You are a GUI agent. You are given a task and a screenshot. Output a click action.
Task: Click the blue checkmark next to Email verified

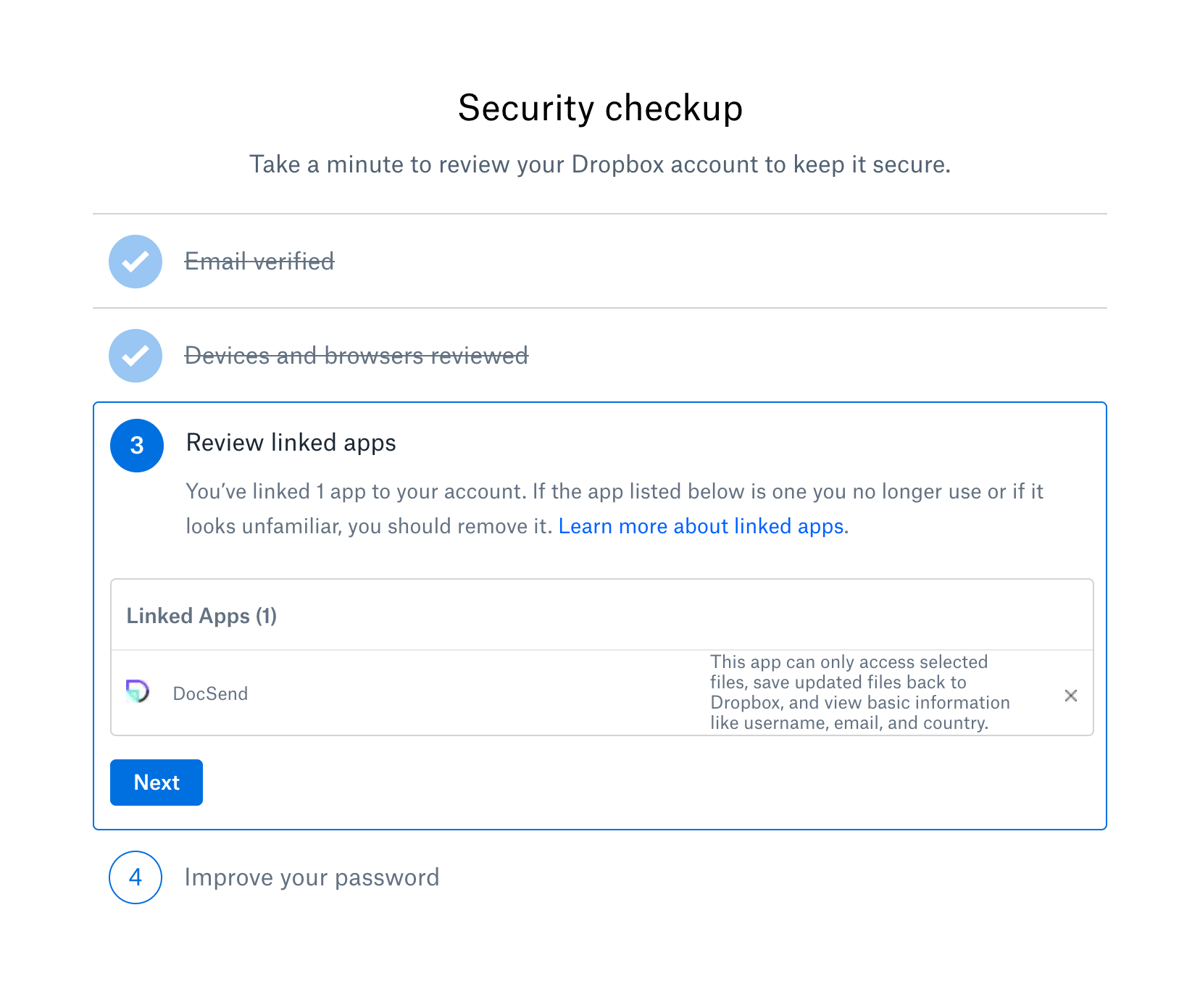click(135, 260)
